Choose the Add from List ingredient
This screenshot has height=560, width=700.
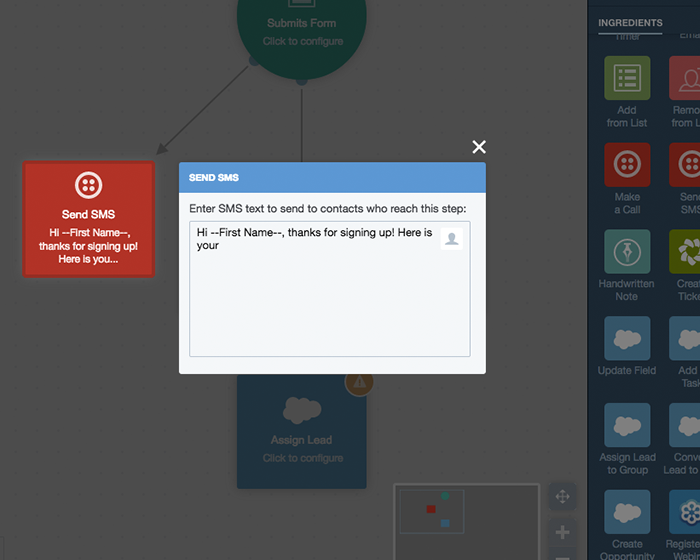click(627, 78)
